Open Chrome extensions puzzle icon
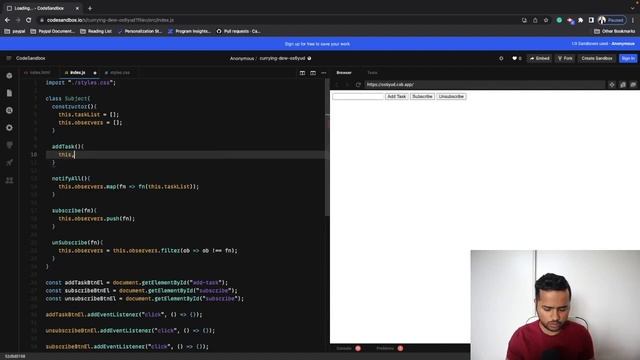 (x=580, y=20)
